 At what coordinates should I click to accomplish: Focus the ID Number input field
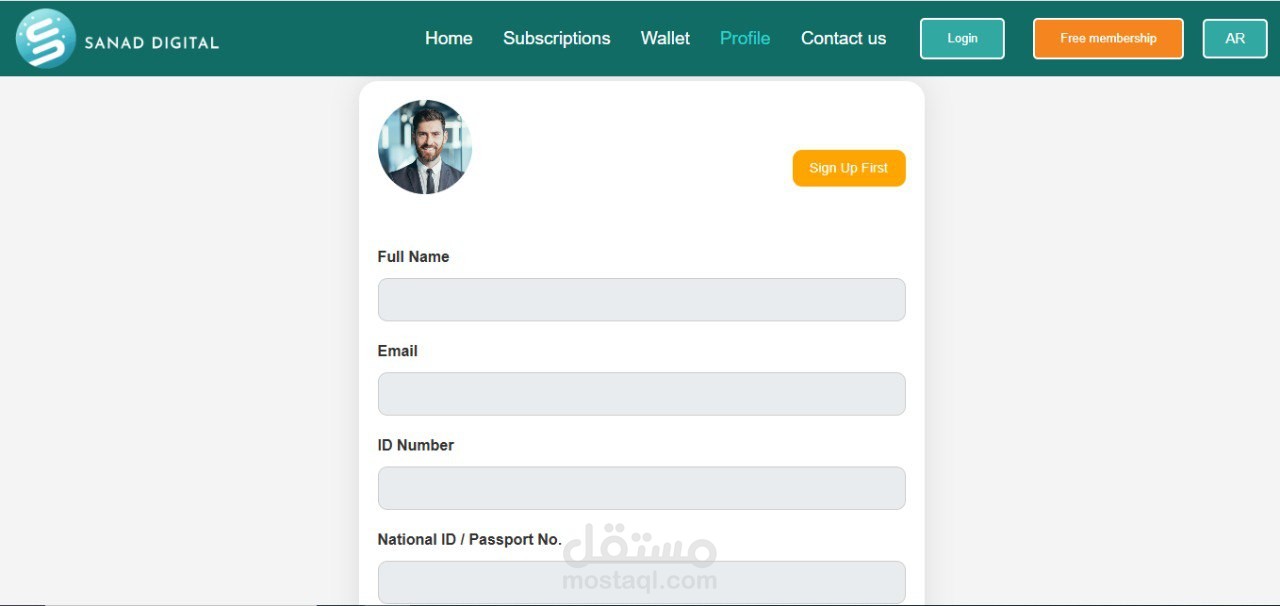[641, 488]
